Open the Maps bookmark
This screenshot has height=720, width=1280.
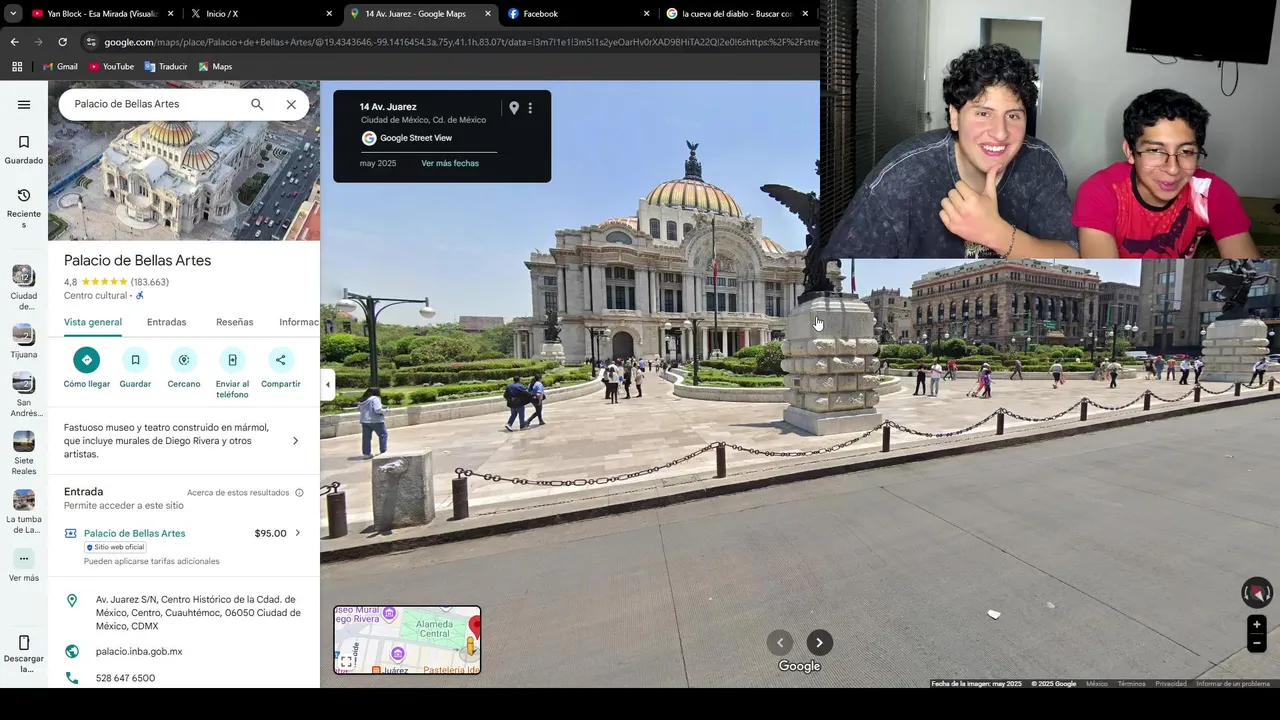(x=215, y=67)
